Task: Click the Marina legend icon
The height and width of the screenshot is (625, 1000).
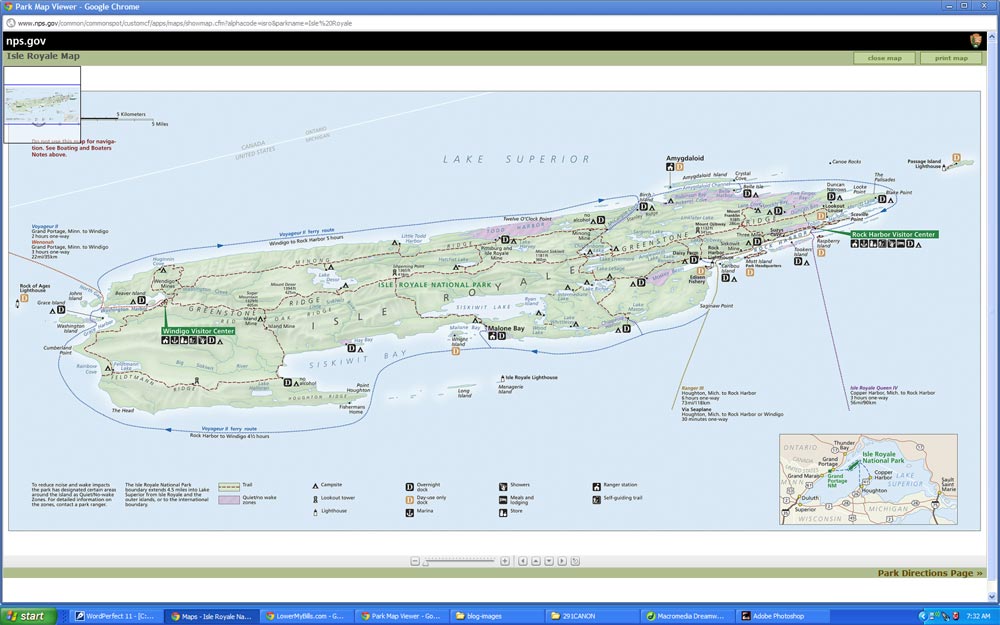Action: tap(409, 512)
